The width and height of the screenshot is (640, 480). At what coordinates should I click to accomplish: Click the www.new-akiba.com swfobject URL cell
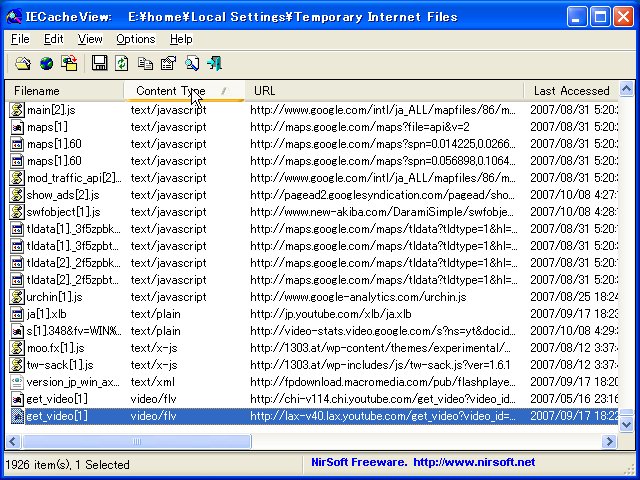click(x=382, y=212)
